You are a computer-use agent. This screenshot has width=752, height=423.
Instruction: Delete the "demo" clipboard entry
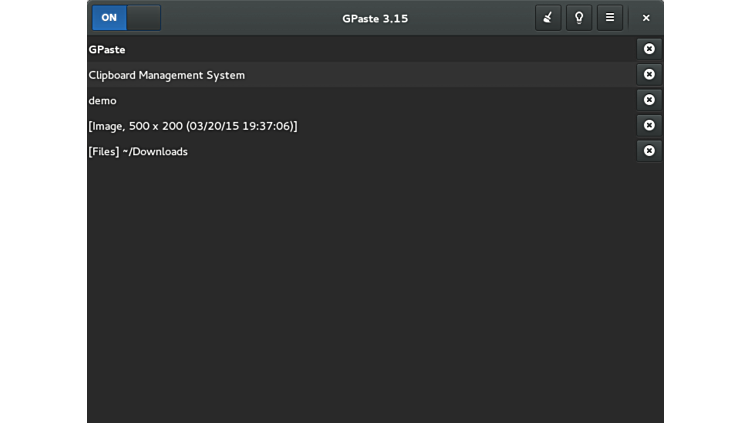(649, 100)
